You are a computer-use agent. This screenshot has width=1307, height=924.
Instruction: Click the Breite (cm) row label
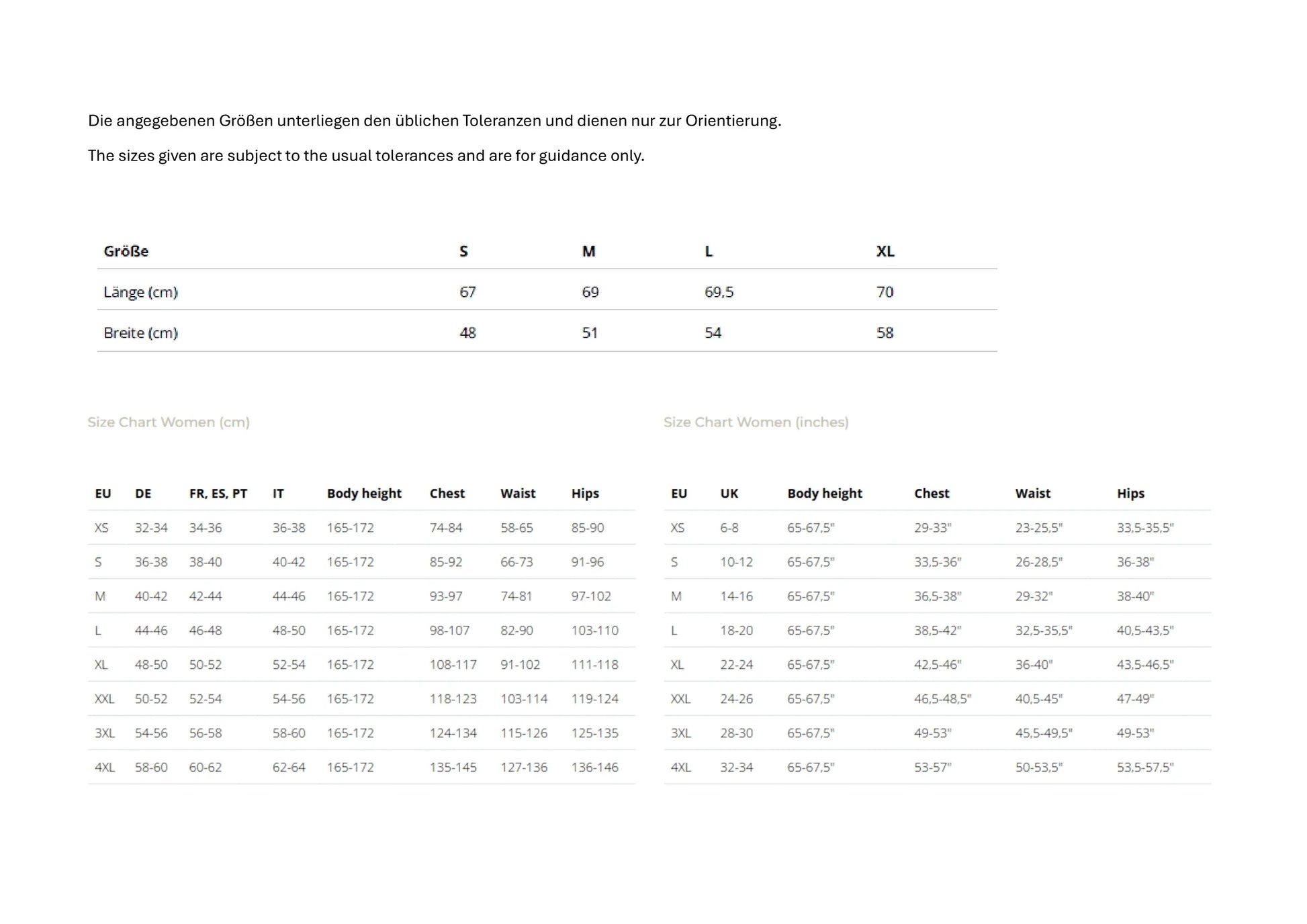coord(140,333)
